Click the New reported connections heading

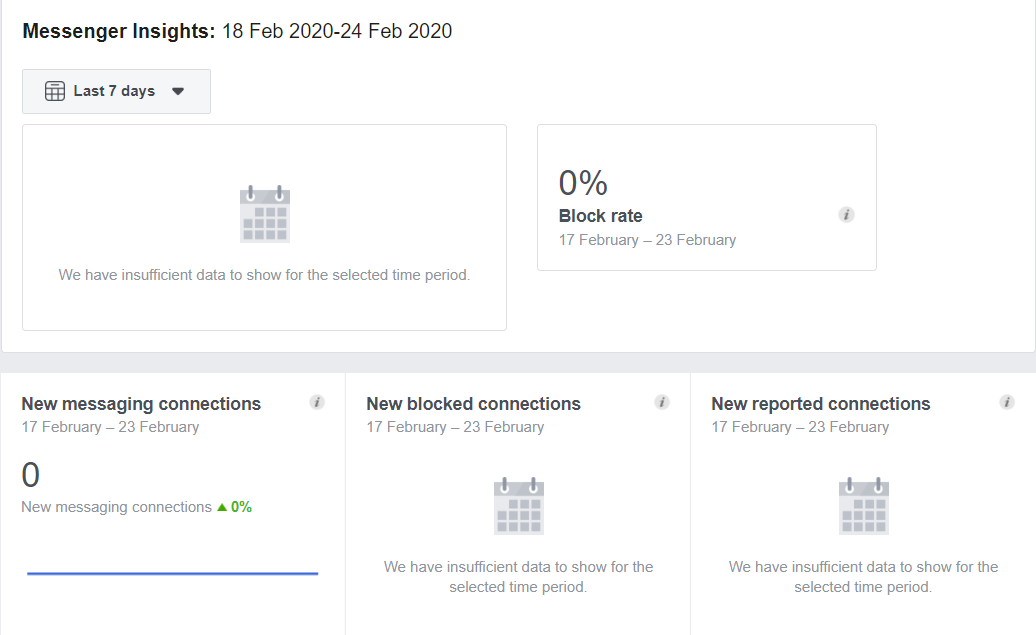[820, 403]
